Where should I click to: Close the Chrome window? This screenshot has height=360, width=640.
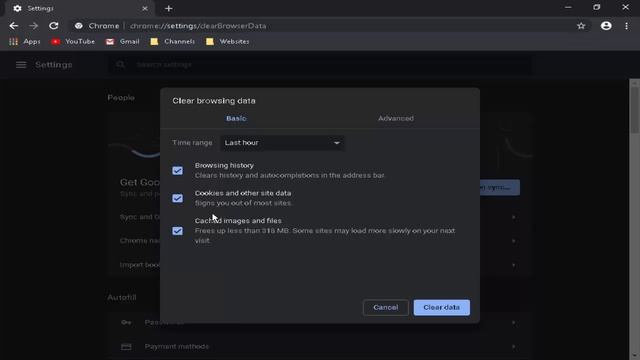[625, 7]
